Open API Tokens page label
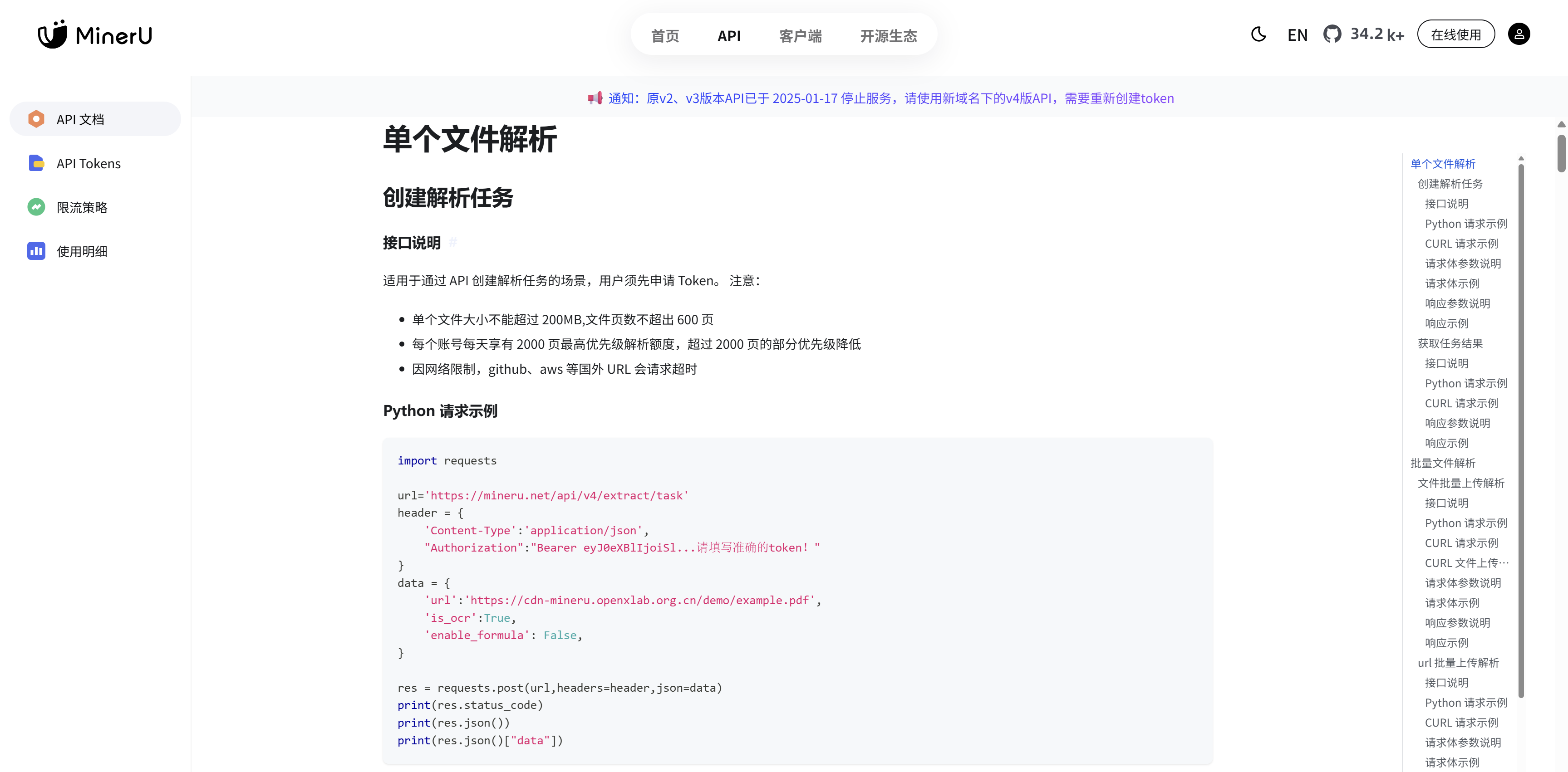Viewport: 1568px width, 772px height. (x=89, y=164)
